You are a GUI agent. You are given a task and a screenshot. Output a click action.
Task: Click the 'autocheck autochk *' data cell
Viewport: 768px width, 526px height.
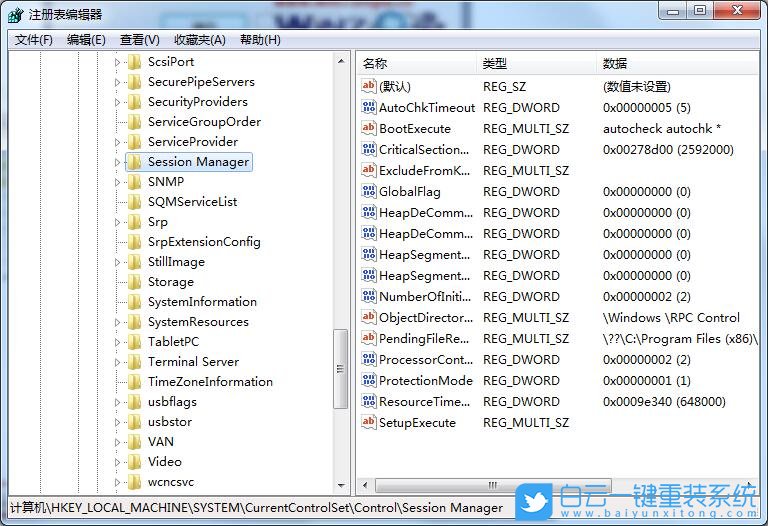click(662, 129)
